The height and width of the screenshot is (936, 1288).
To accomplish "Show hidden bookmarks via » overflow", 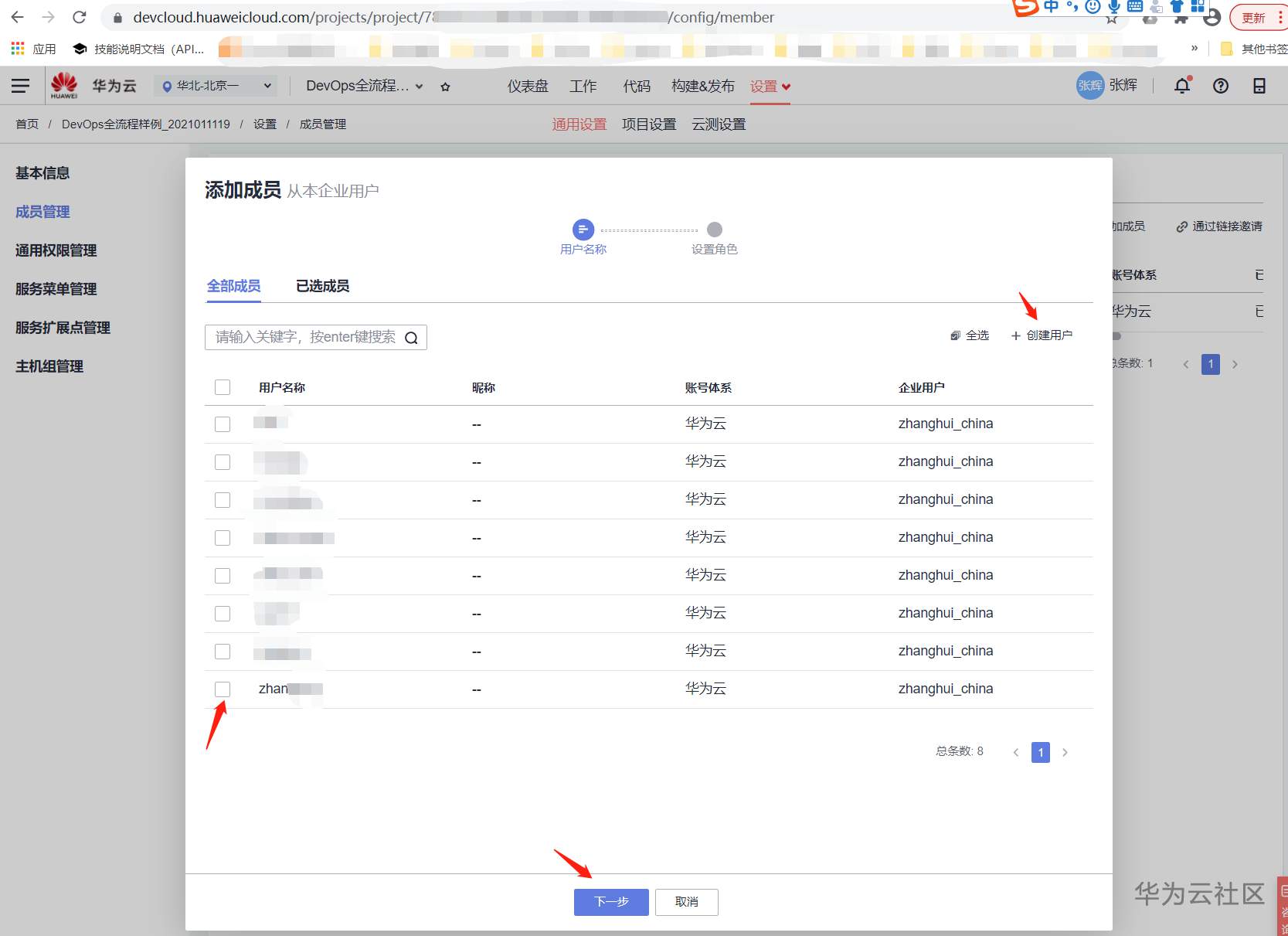I will click(1195, 48).
